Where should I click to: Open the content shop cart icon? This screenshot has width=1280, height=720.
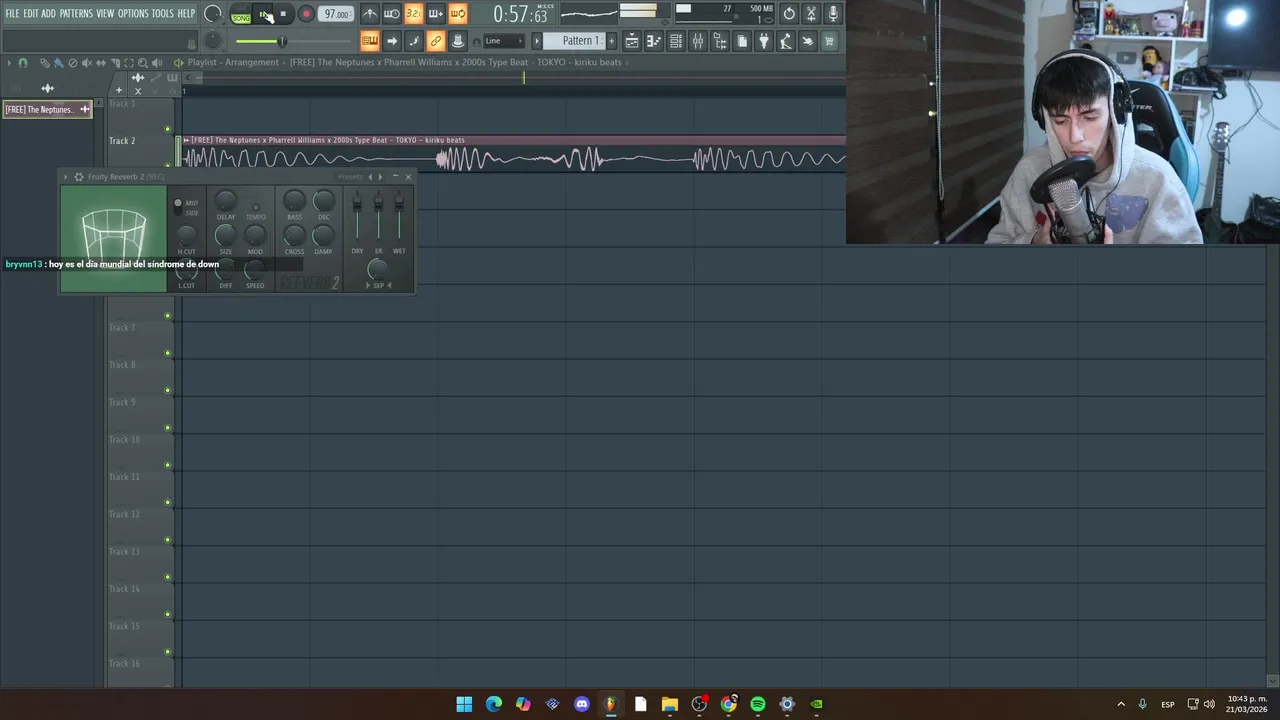tap(829, 41)
